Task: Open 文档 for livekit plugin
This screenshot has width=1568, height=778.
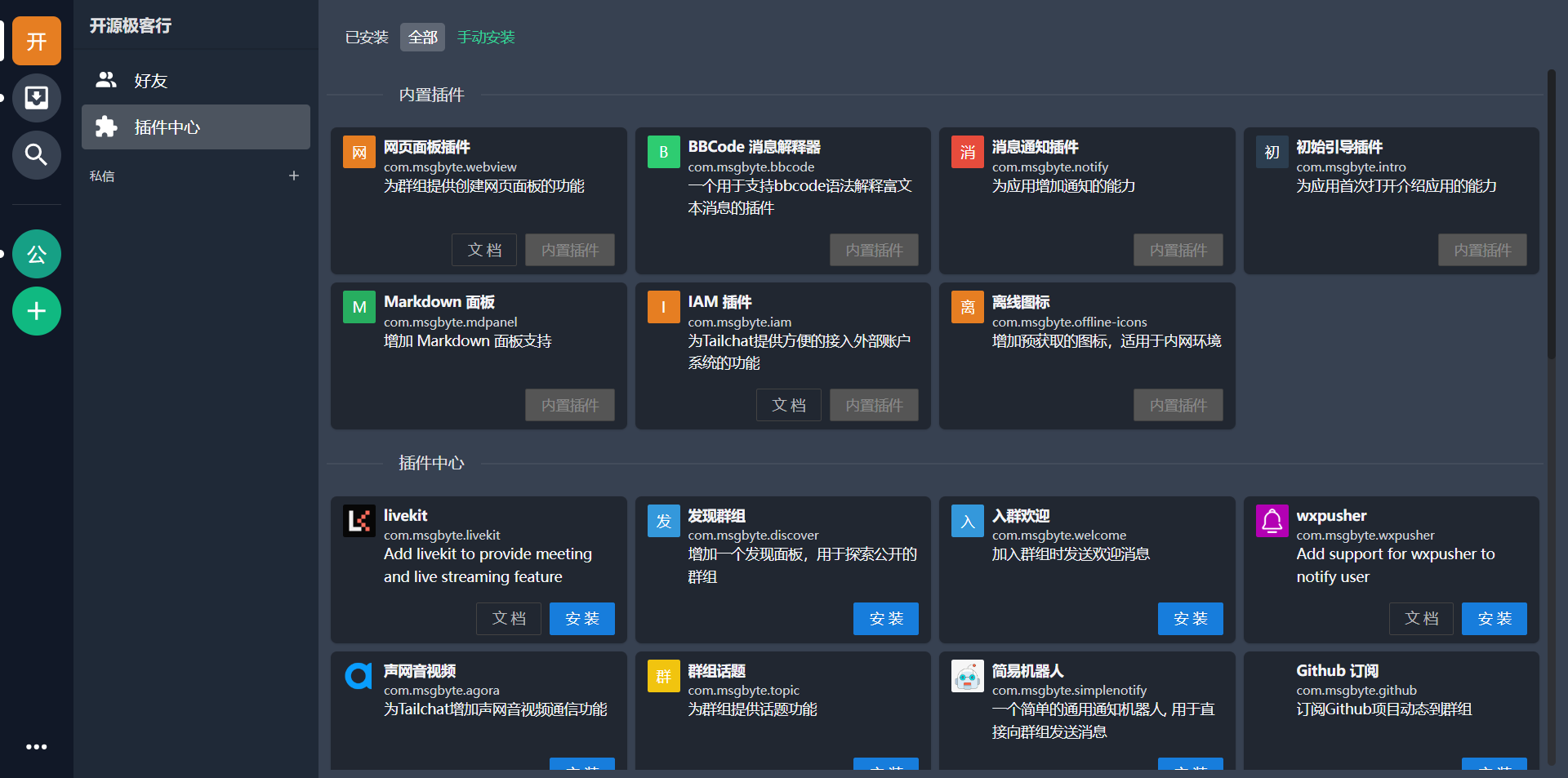Action: 509,619
